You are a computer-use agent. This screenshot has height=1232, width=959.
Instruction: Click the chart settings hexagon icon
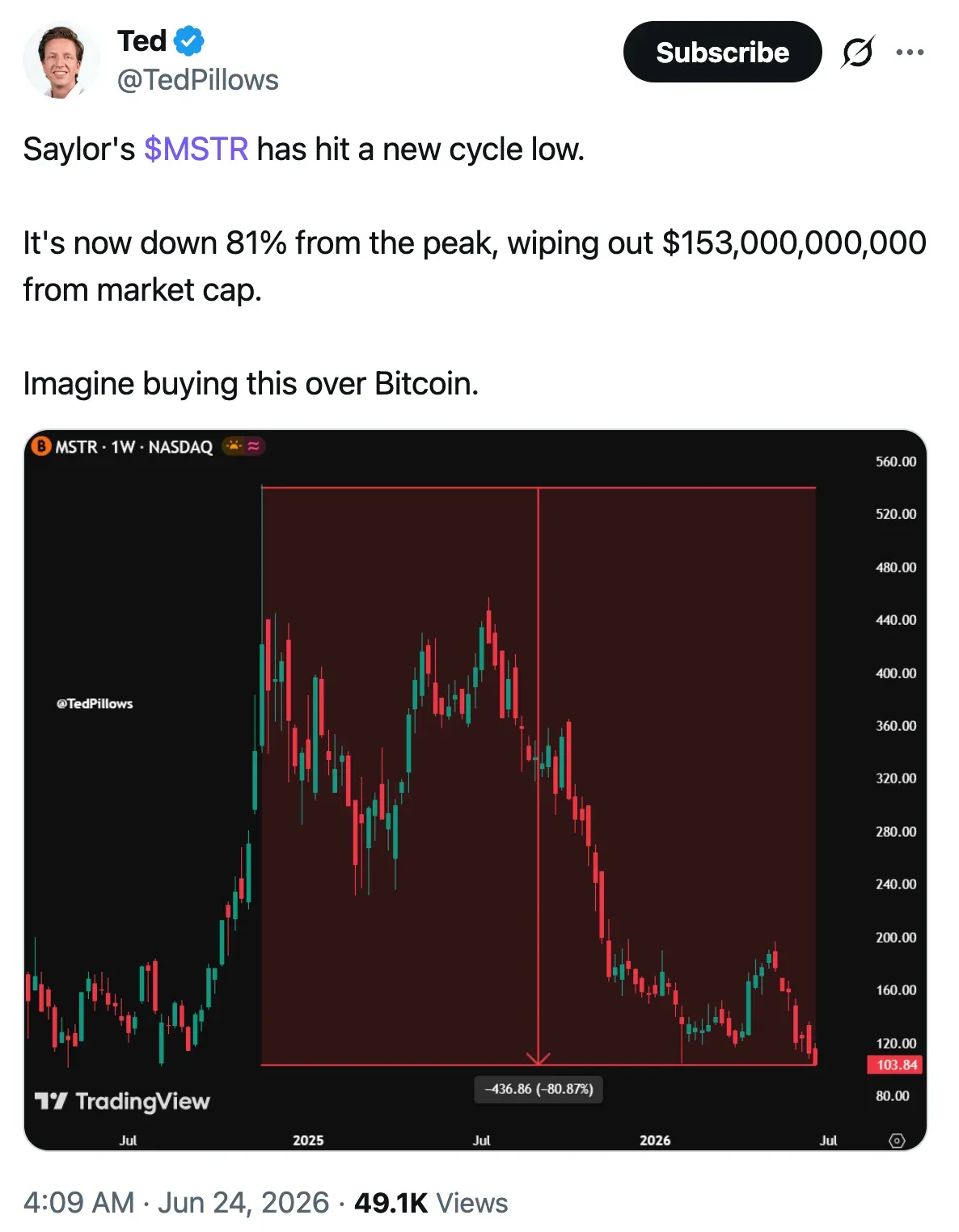coord(897,1141)
